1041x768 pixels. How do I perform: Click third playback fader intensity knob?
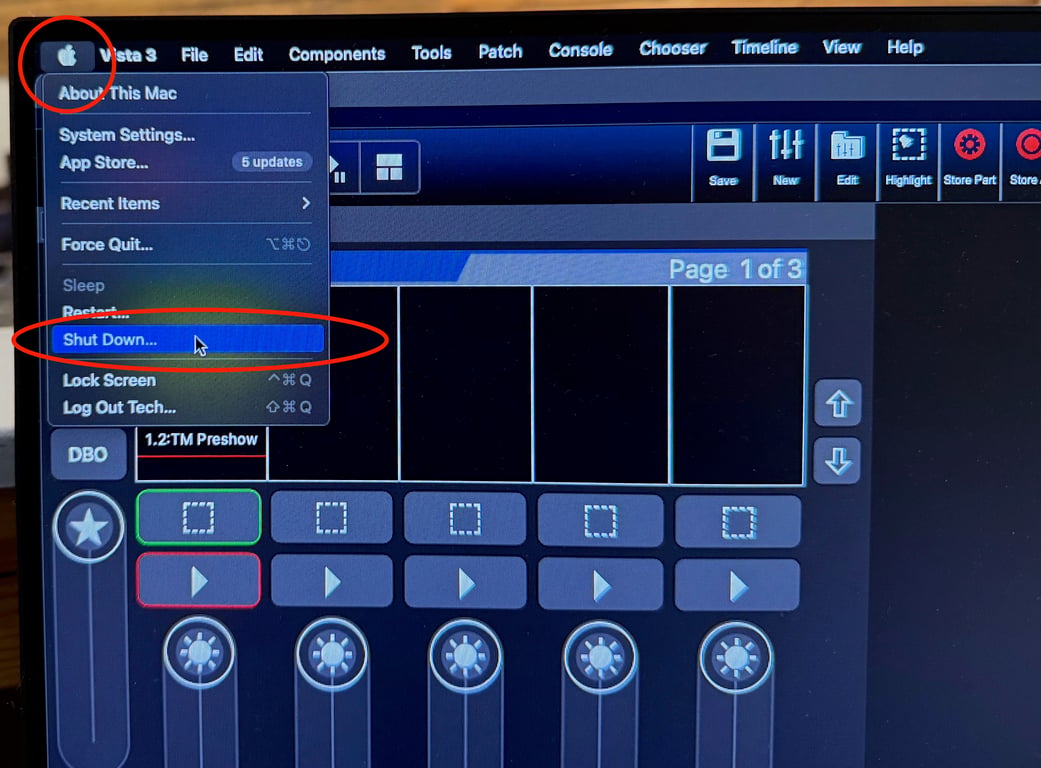(465, 656)
